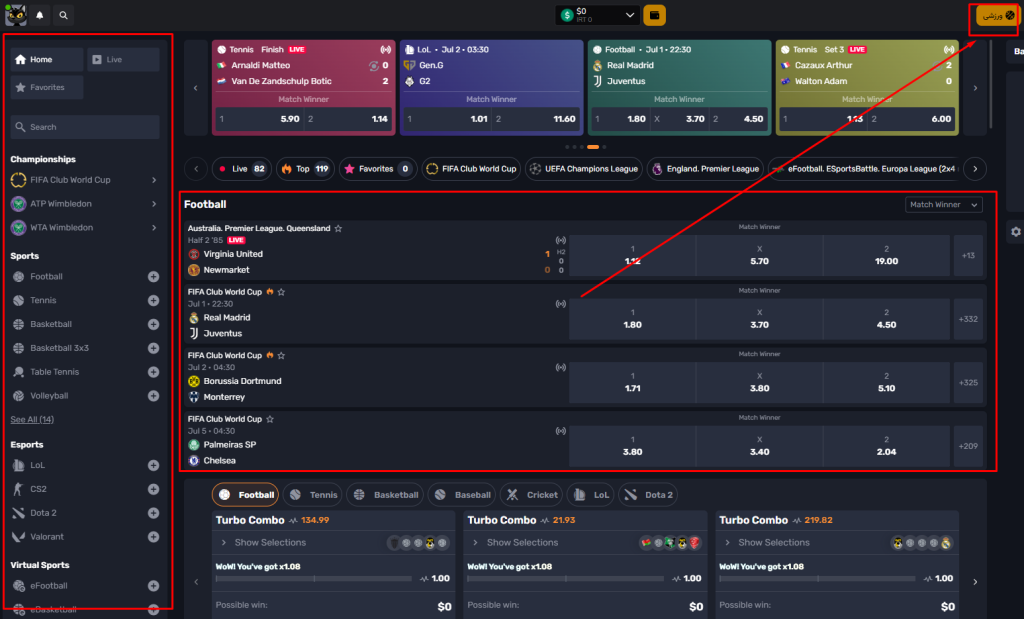Adjust the 21.93 Turbo Combo stake slider
The image size is (1024, 619).
click(x=566, y=579)
